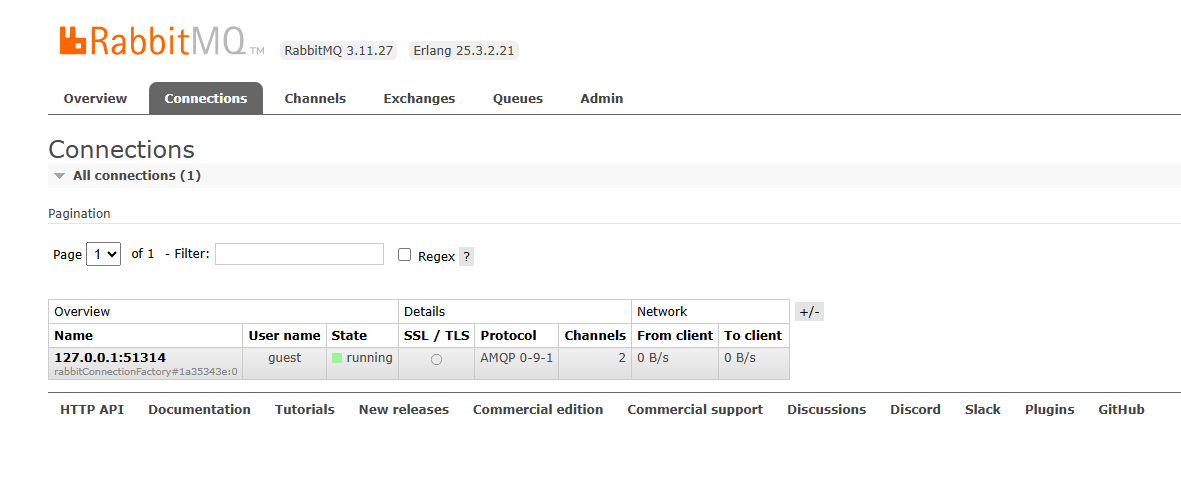
Task: Open the Regex help question mark
Action: click(x=466, y=256)
